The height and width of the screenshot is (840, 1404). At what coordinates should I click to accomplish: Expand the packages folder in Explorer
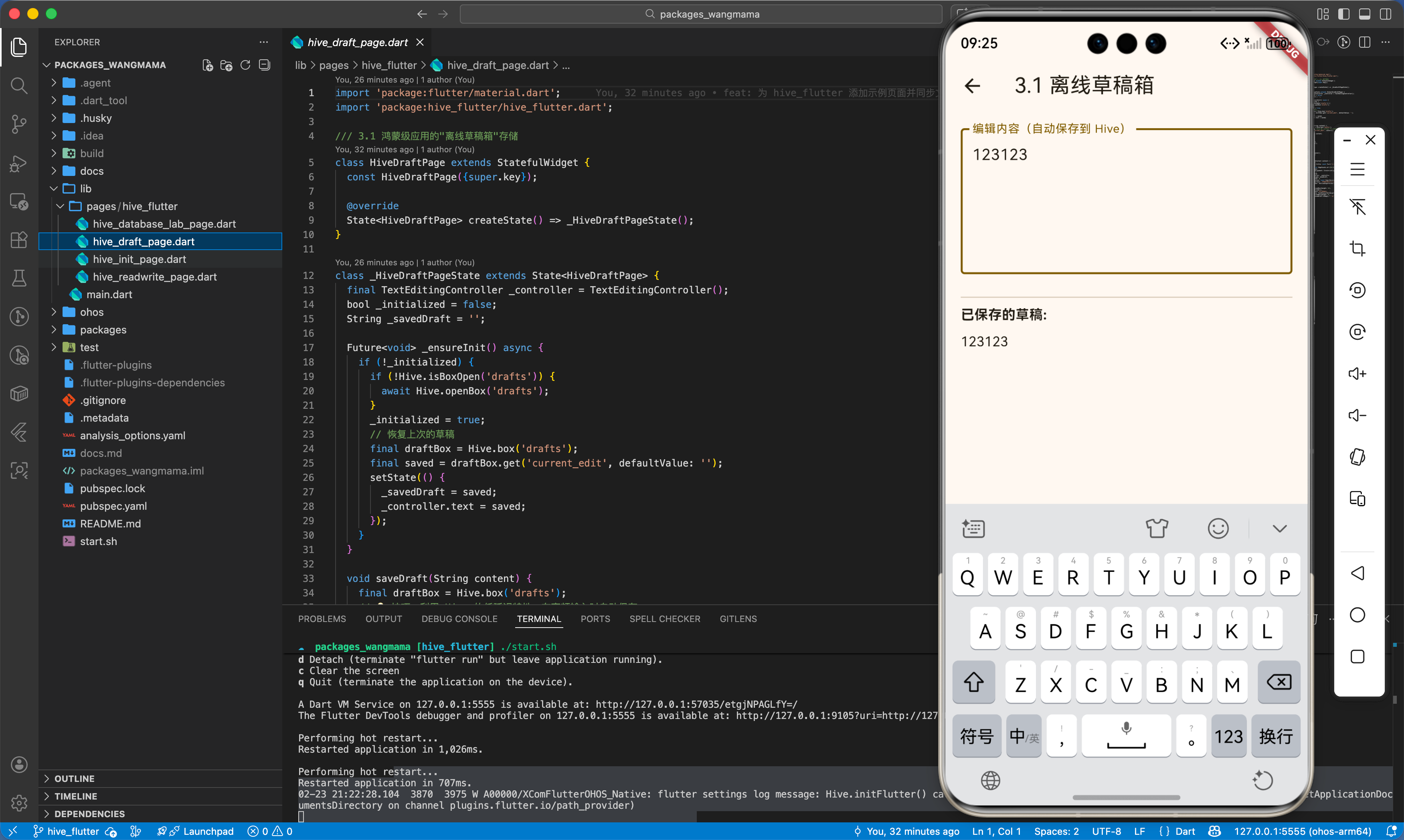[x=103, y=329]
